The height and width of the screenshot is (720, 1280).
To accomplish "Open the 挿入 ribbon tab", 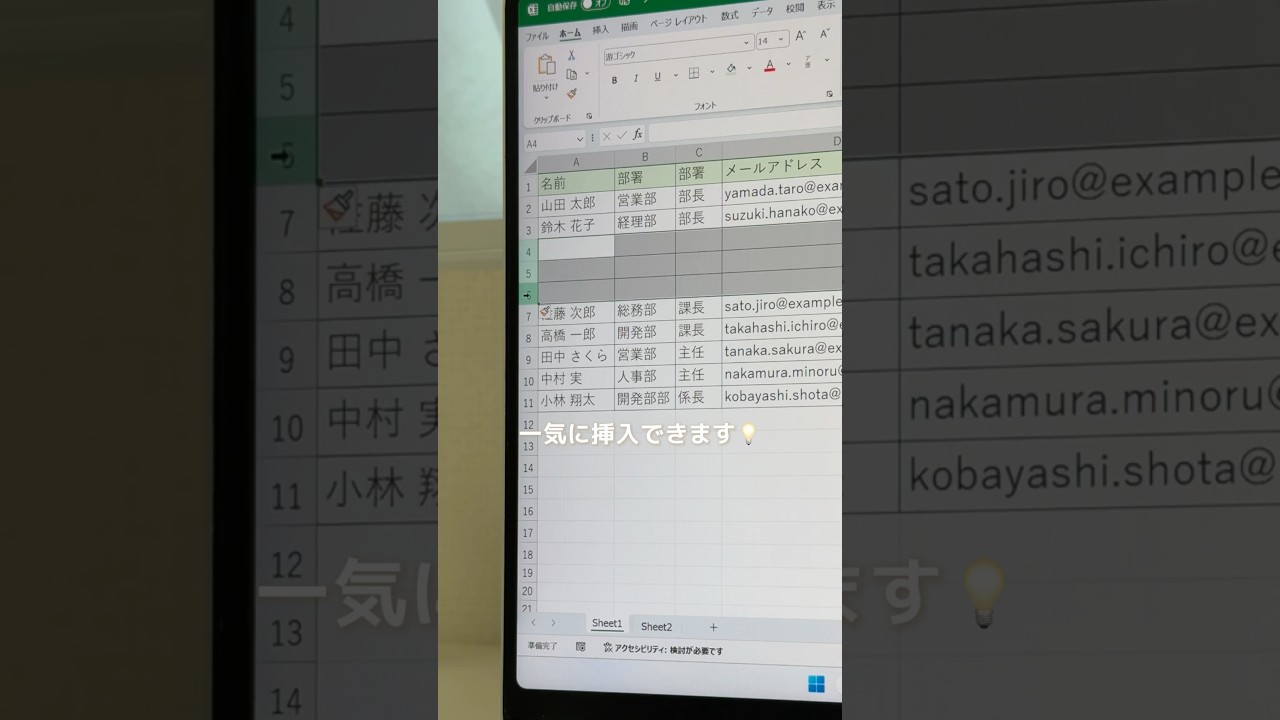I will pos(601,29).
